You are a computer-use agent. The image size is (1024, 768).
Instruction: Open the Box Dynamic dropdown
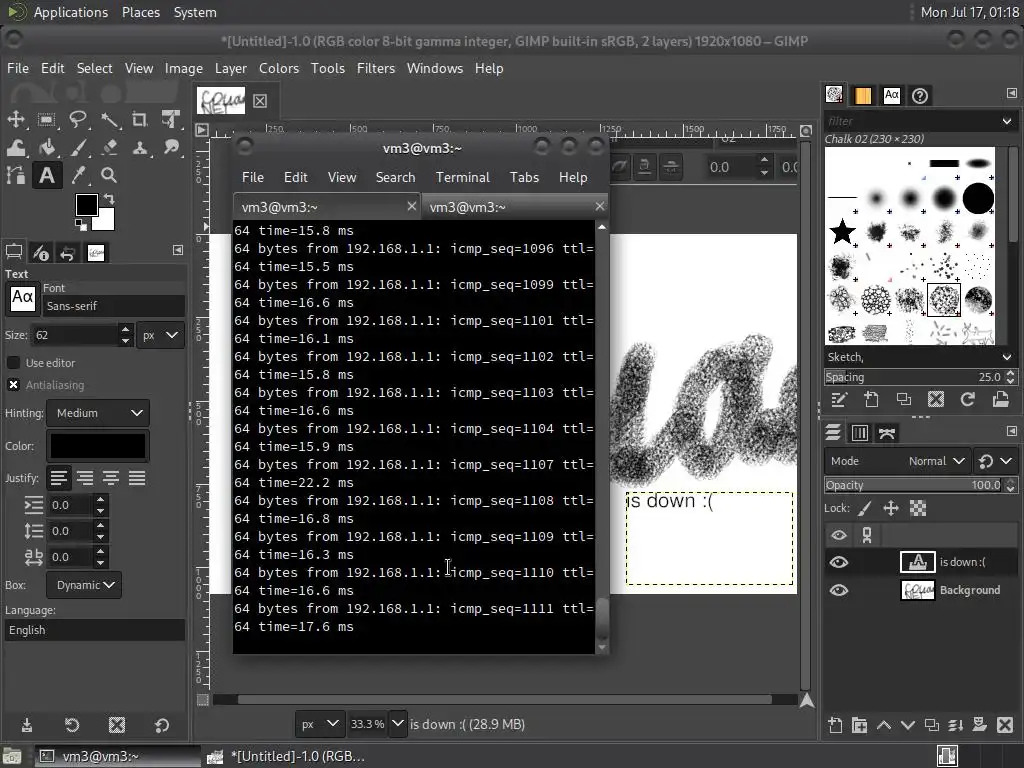click(x=84, y=585)
